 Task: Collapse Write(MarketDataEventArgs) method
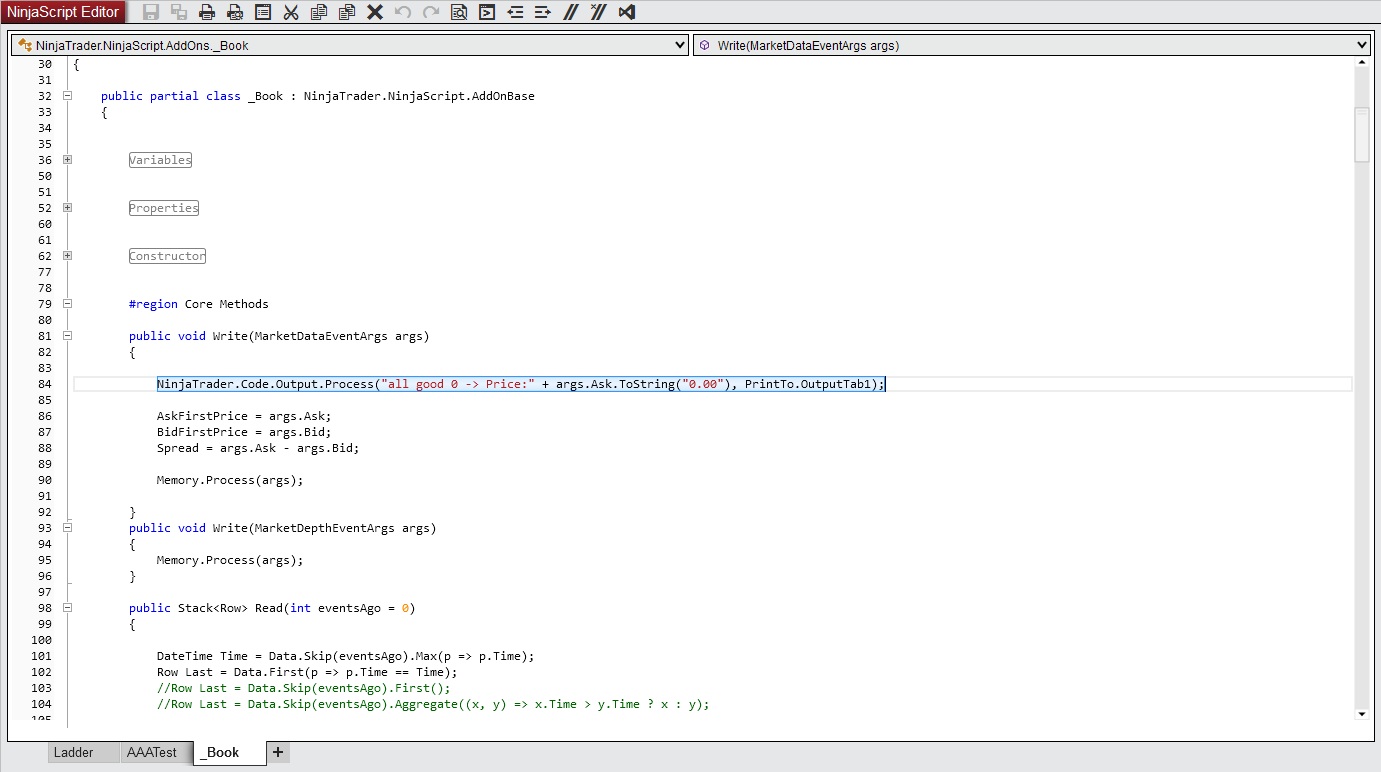(68, 336)
